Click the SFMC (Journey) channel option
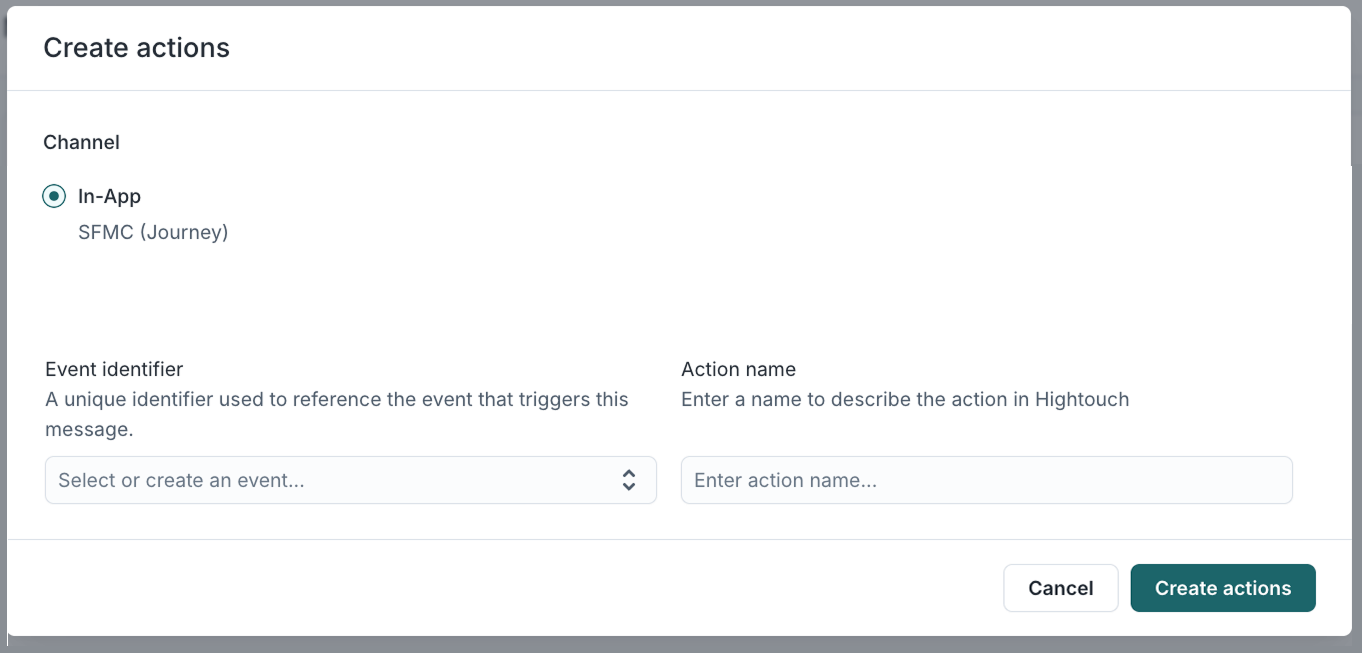The image size is (1362, 654). pos(154,231)
